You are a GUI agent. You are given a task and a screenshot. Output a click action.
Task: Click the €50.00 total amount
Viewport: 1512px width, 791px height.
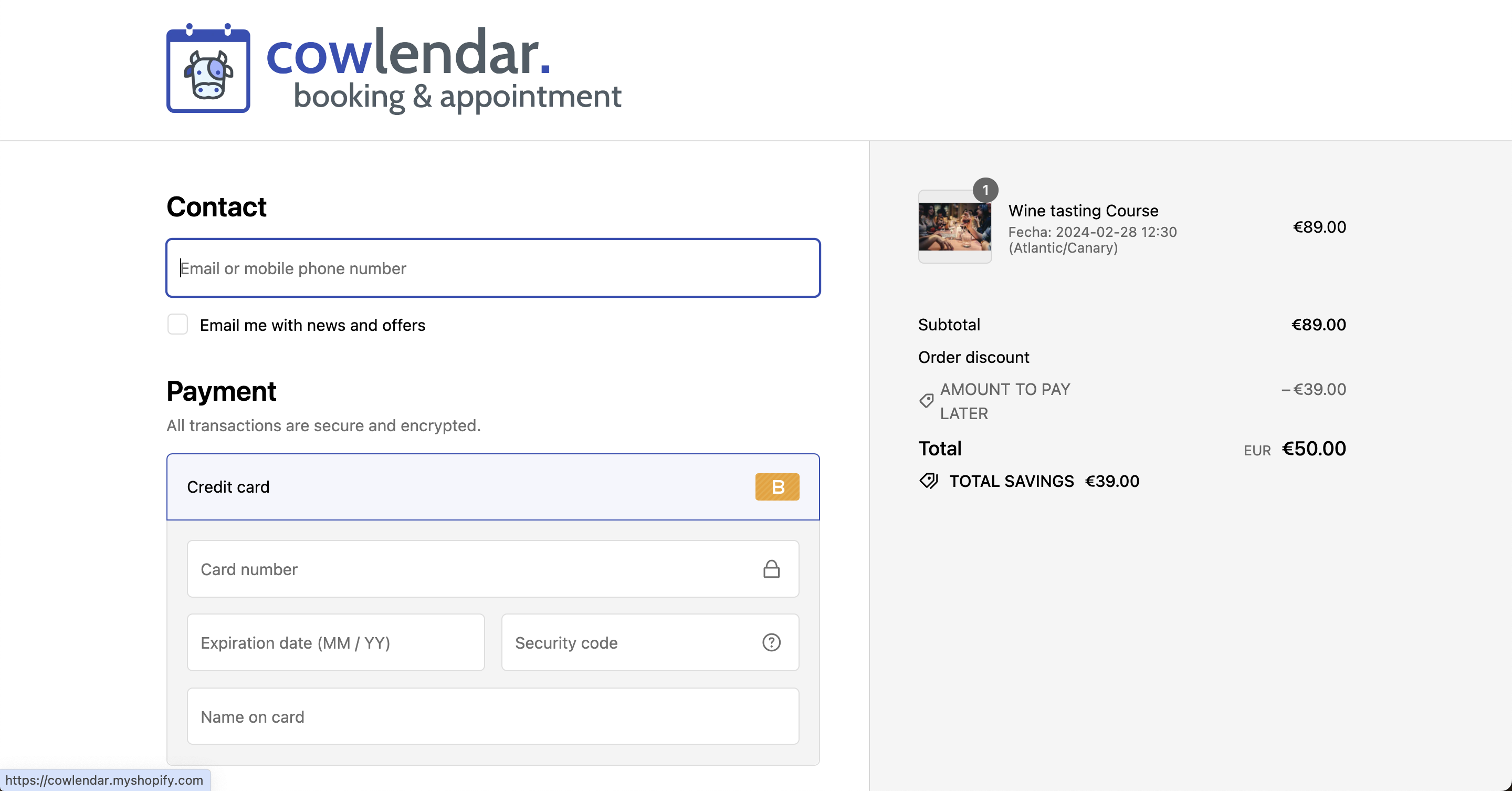1314,449
